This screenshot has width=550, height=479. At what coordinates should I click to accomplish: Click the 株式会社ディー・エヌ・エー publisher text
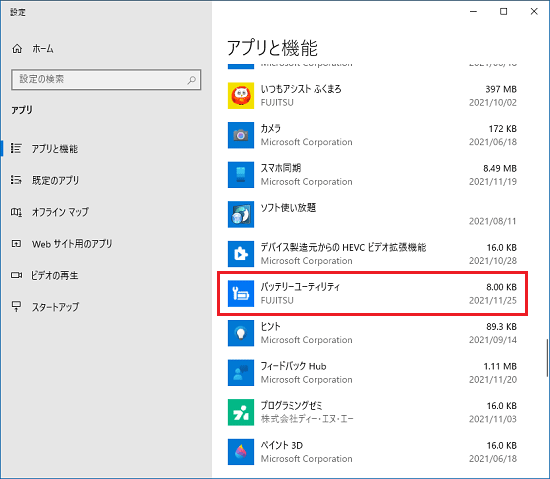coord(307,419)
